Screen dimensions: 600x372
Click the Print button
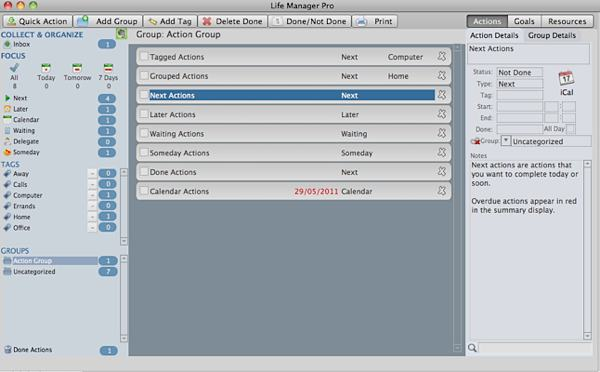pyautogui.click(x=374, y=21)
